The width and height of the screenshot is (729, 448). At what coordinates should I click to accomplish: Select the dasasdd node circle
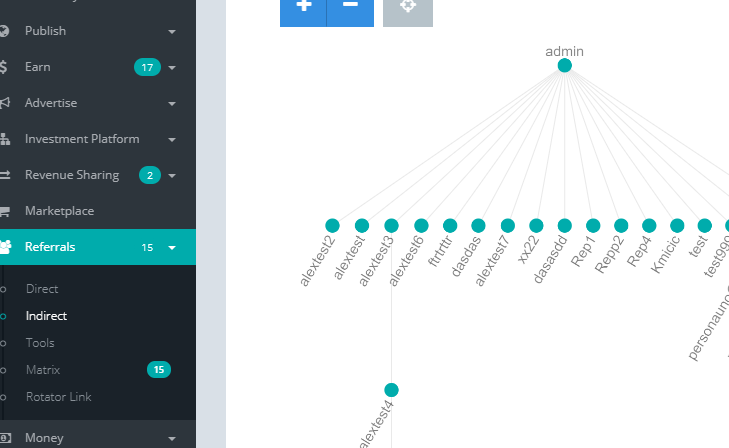[564, 226]
